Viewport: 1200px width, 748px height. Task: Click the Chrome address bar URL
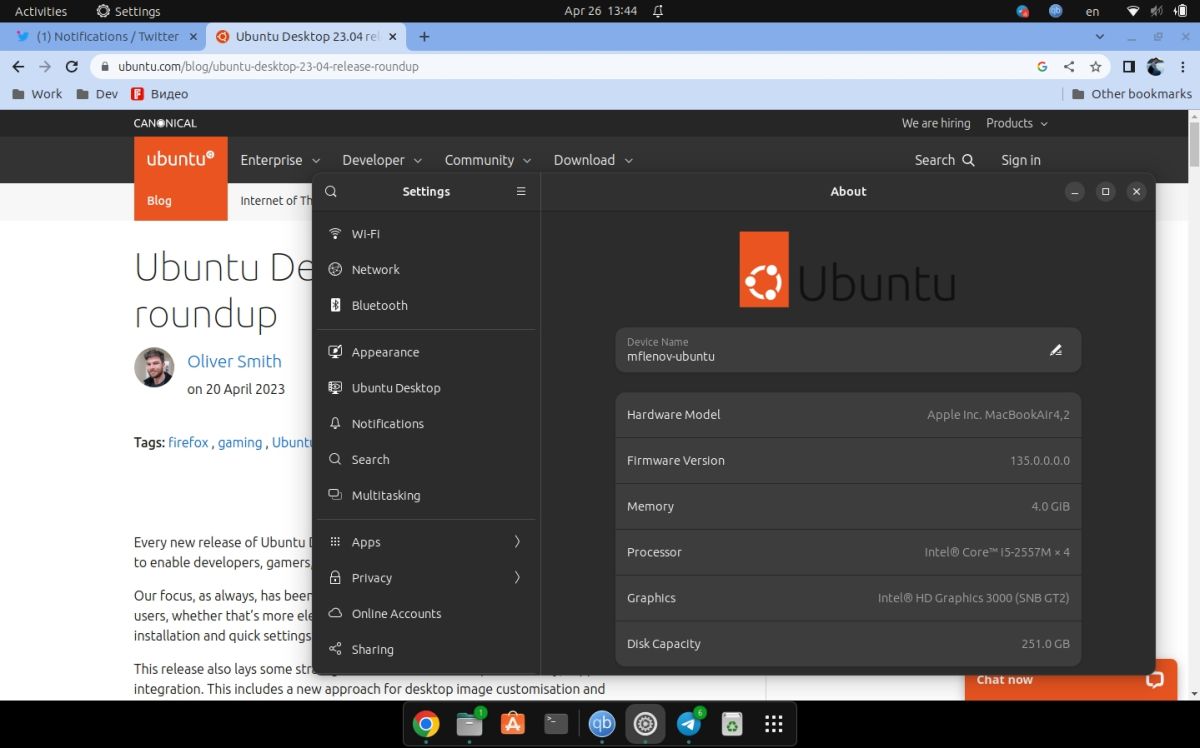coord(268,67)
